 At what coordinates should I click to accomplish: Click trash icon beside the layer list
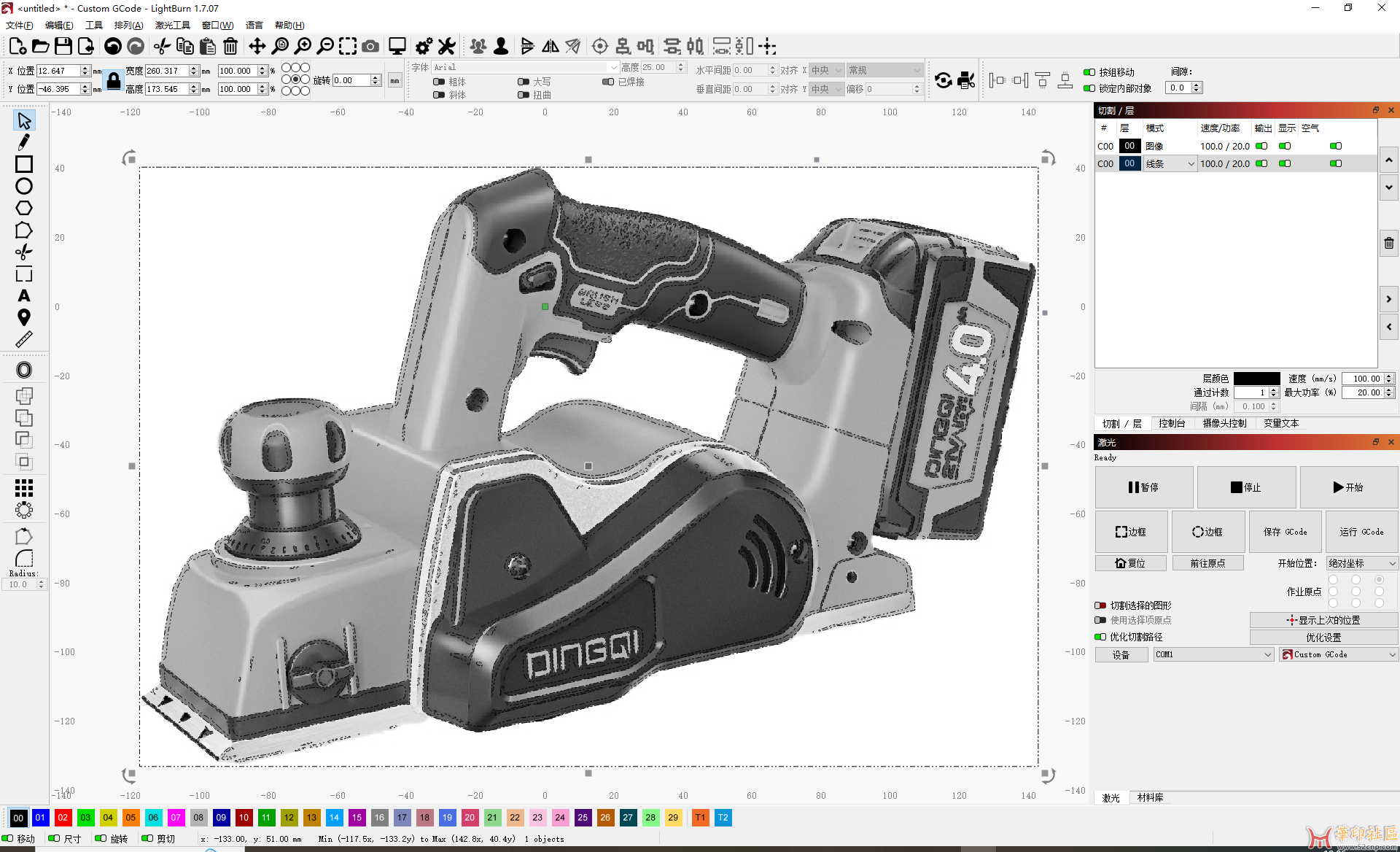(1389, 243)
